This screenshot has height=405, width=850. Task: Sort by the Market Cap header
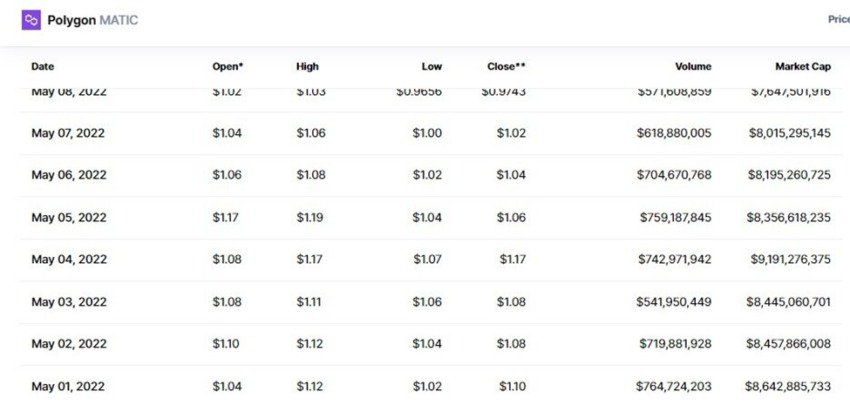802,67
